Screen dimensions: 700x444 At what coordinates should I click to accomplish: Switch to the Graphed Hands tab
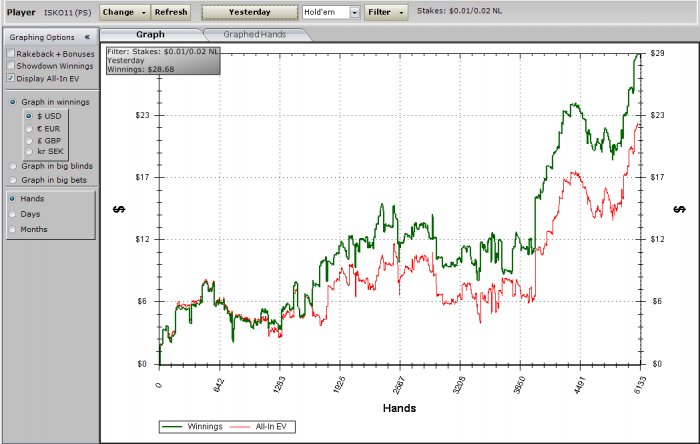[254, 34]
